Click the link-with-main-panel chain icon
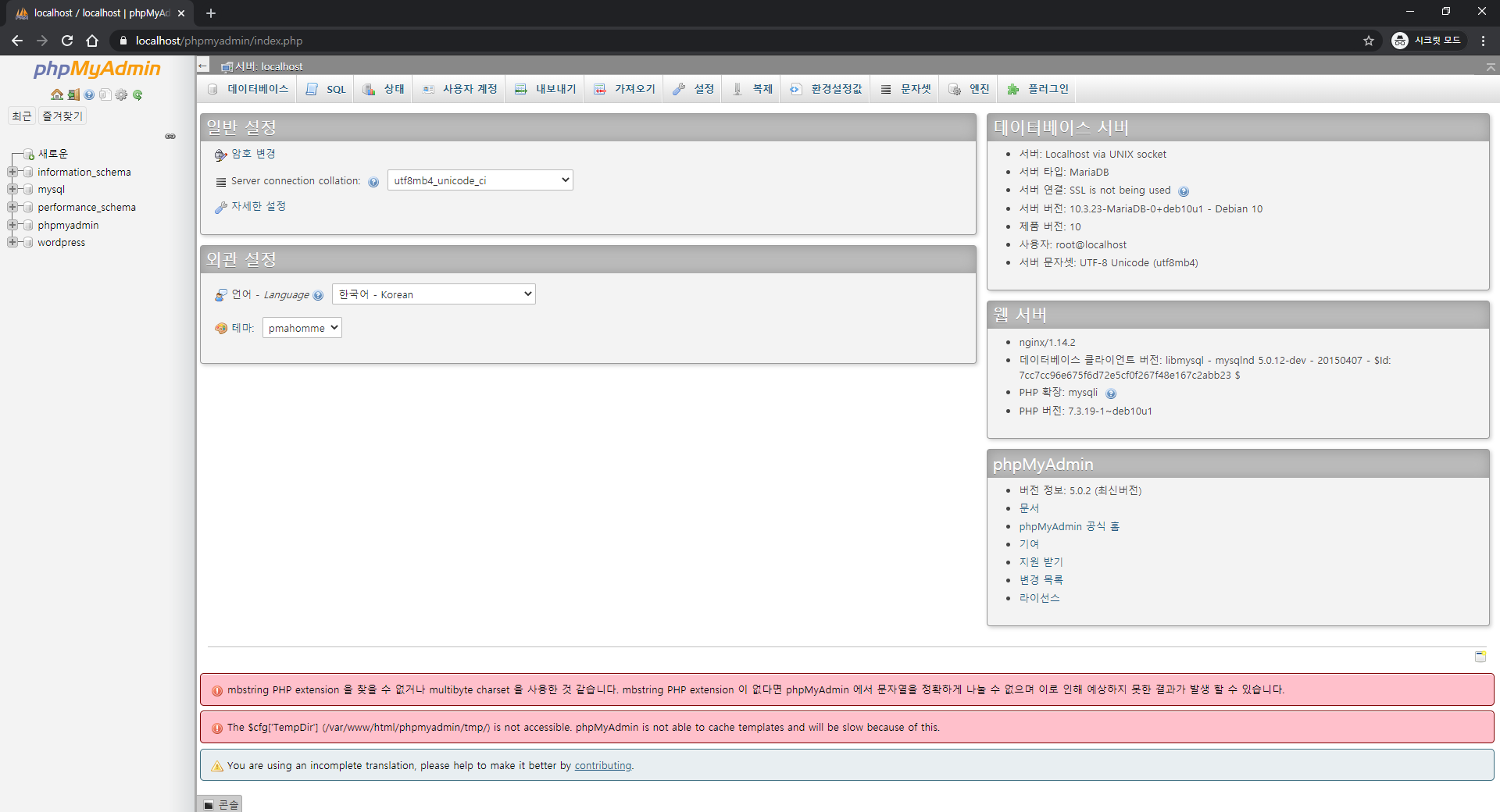The width and height of the screenshot is (1500, 812). (x=170, y=136)
